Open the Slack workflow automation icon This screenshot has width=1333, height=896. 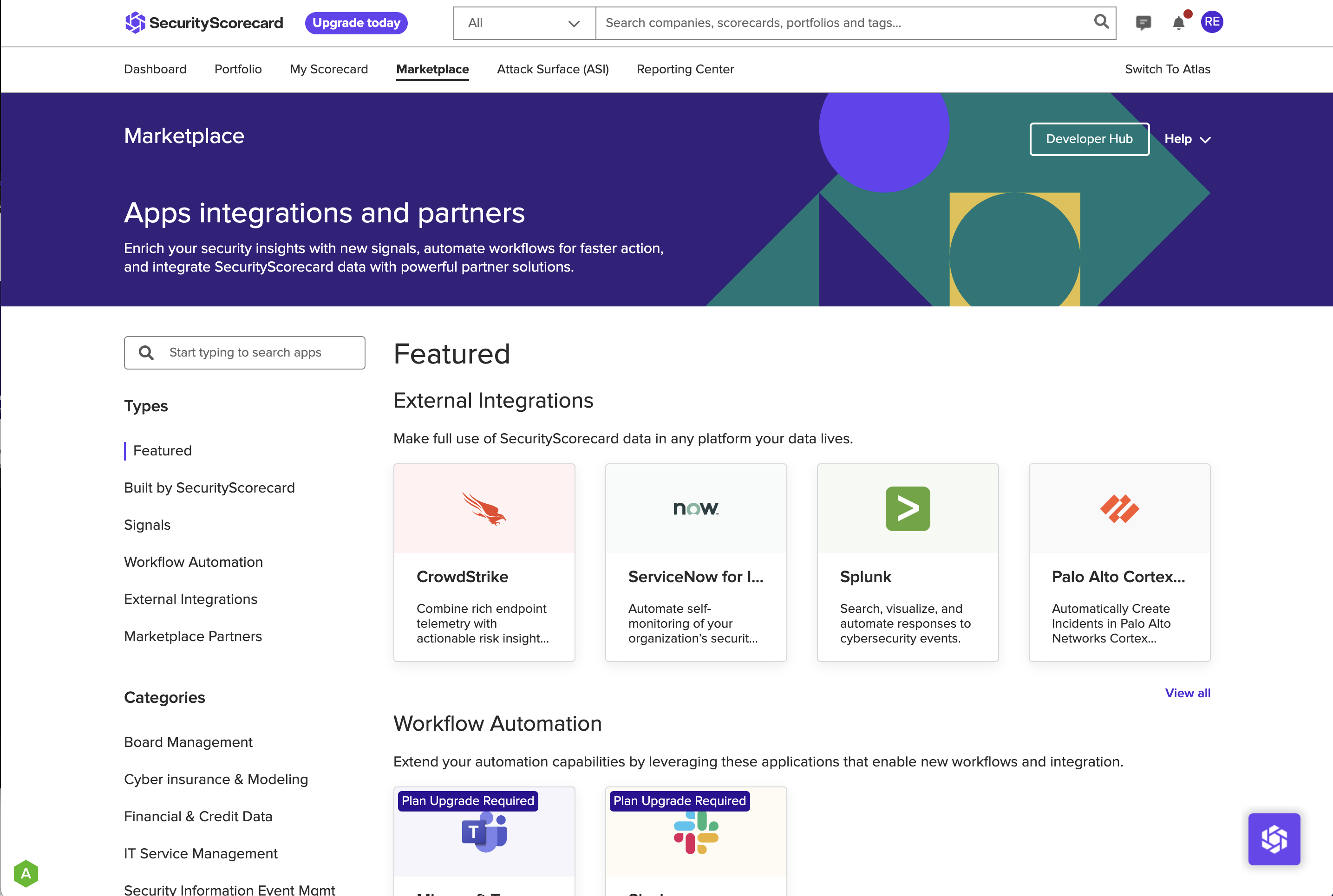tap(695, 833)
